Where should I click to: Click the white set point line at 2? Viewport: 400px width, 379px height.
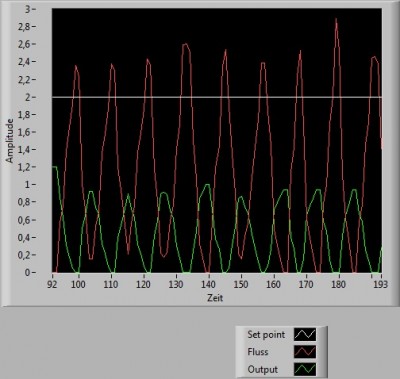[x=217, y=97]
